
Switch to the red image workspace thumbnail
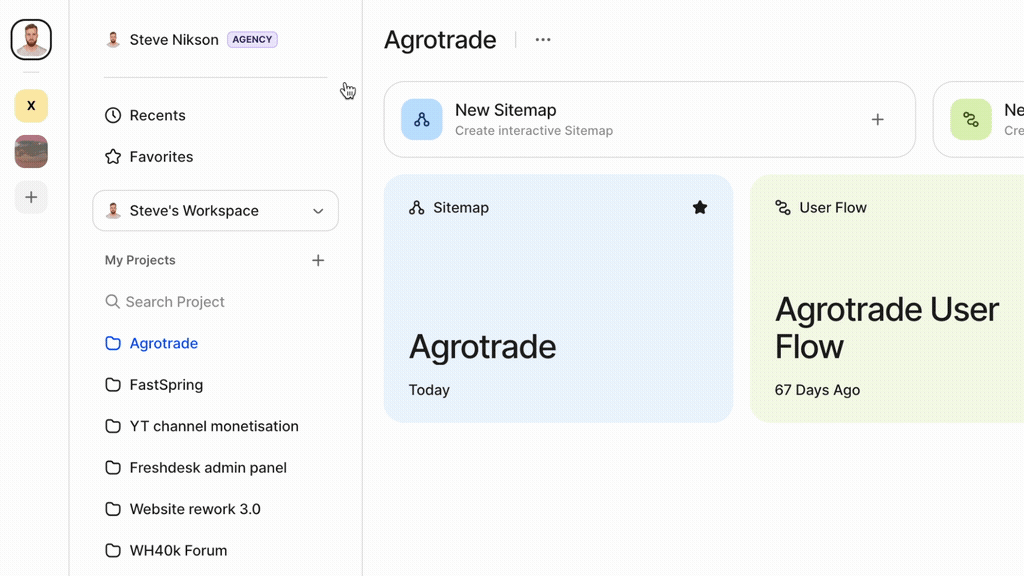point(31,152)
